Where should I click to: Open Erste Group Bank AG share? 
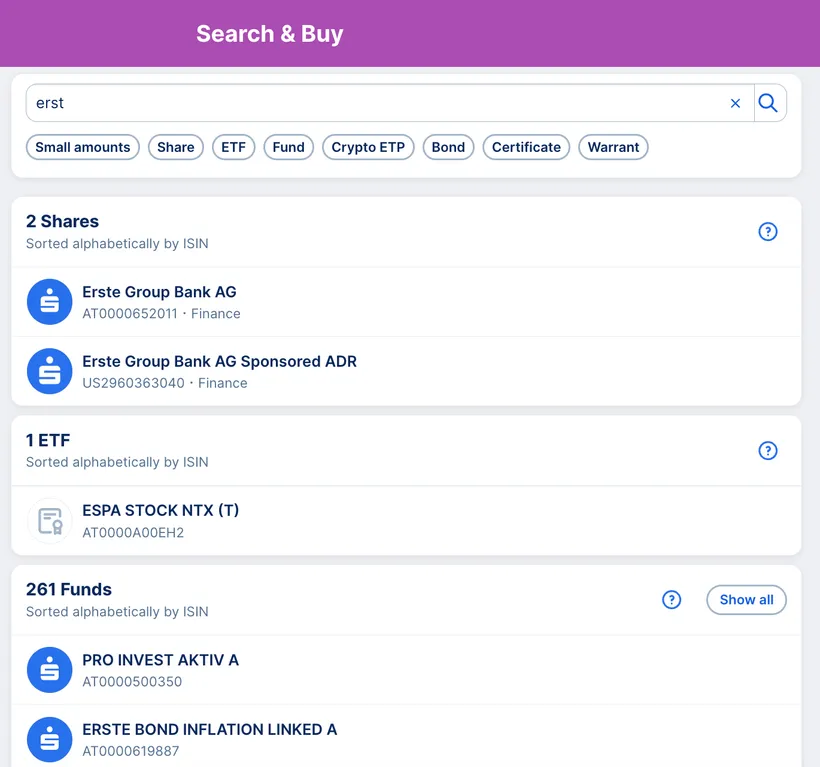point(406,302)
